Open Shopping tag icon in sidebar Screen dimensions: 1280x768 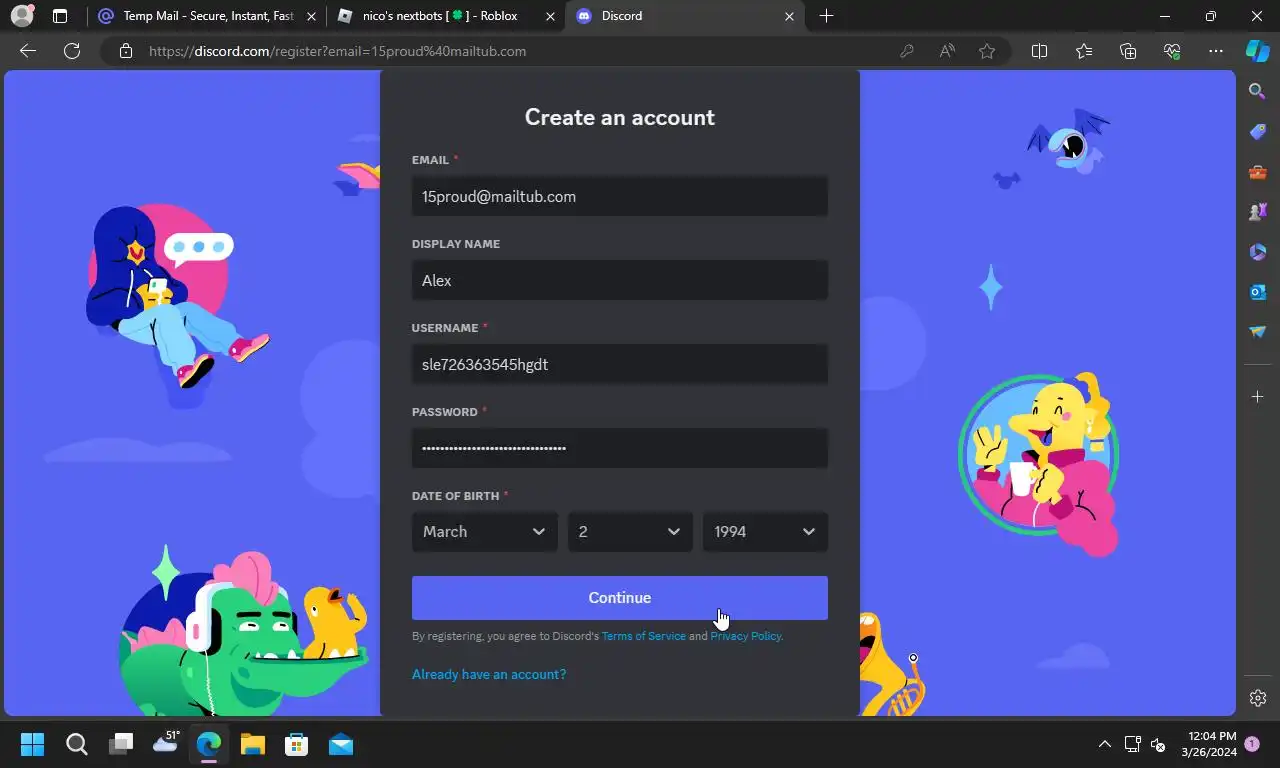[x=1258, y=132]
